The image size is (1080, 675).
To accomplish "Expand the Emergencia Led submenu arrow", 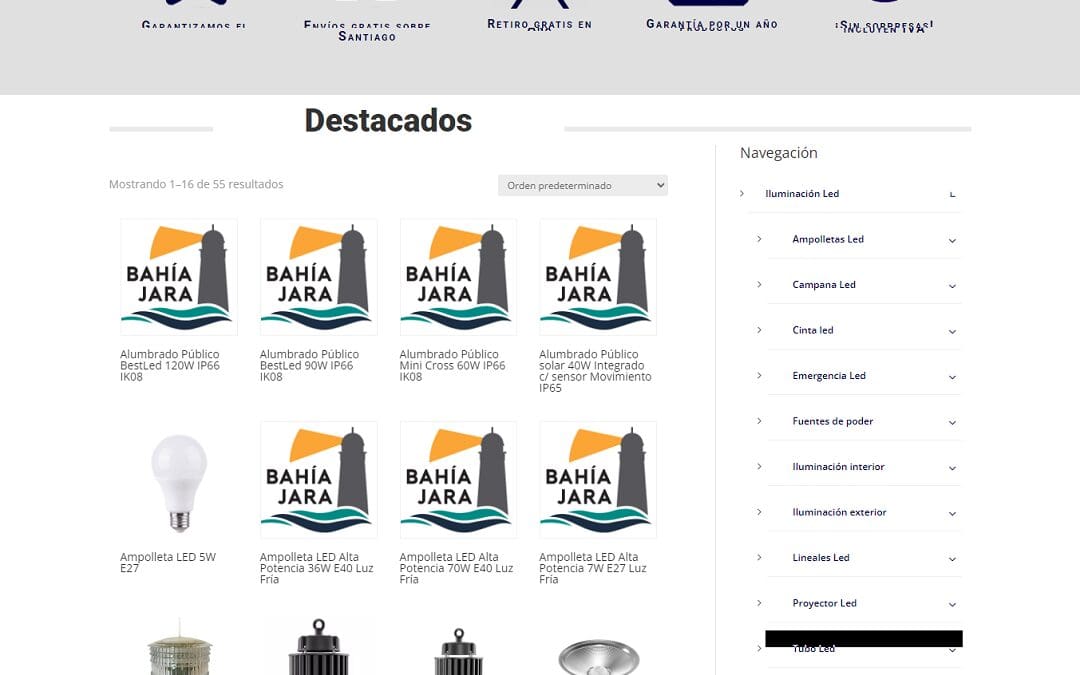I will (x=952, y=377).
